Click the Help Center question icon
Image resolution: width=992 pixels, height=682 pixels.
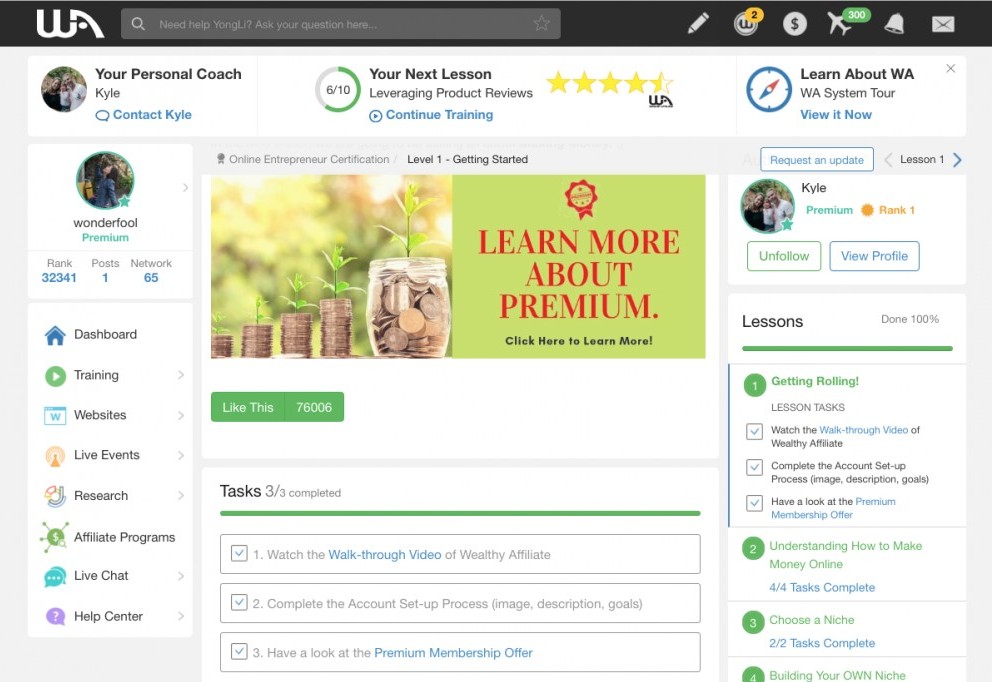coord(55,616)
